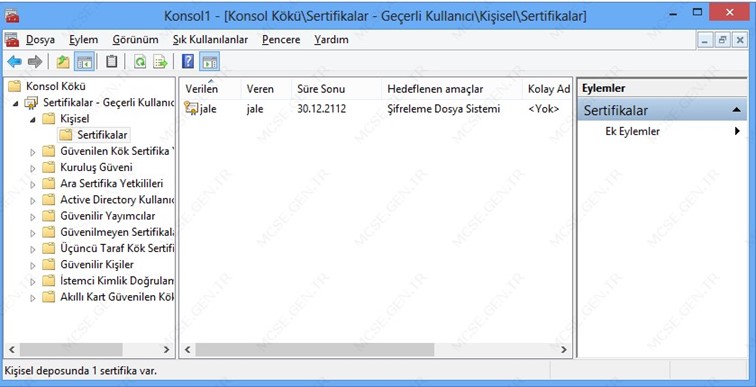Open the Eylem menu
Screen dimensions: 756x387
click(83, 40)
